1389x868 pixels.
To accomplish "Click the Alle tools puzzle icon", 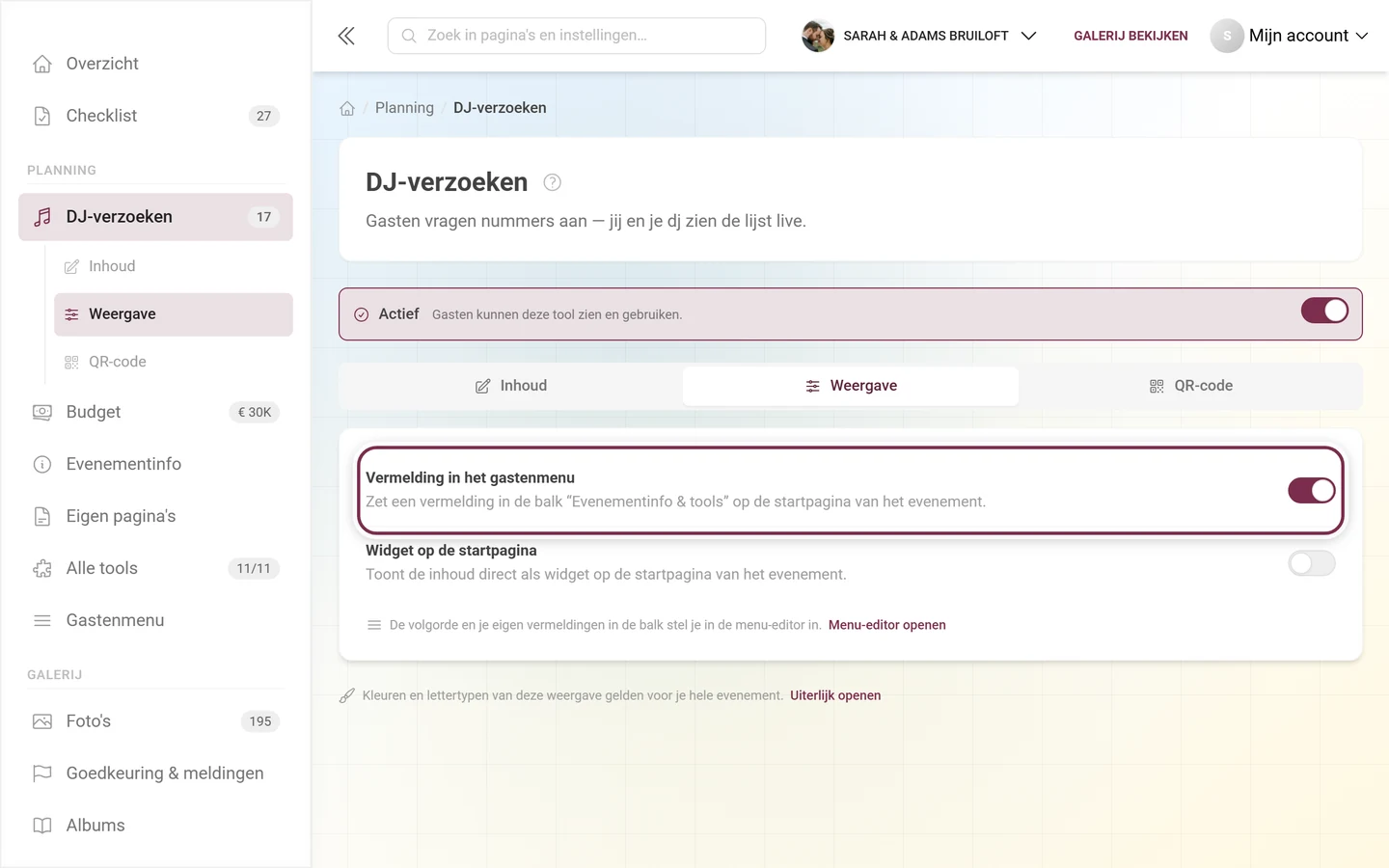I will 42,568.
